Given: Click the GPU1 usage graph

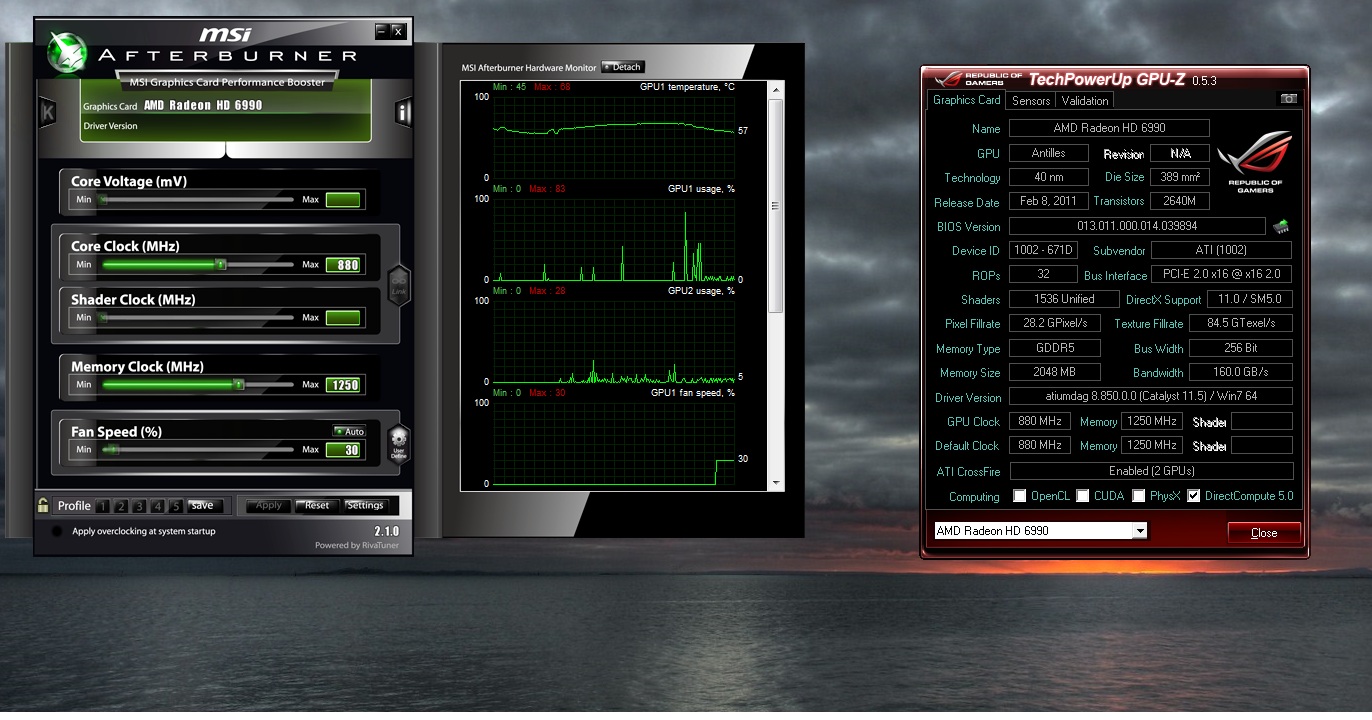Looking at the screenshot, I should click(613, 239).
